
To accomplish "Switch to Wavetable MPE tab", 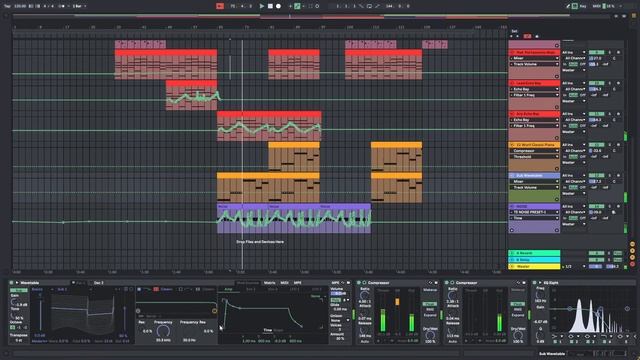I will click(298, 282).
